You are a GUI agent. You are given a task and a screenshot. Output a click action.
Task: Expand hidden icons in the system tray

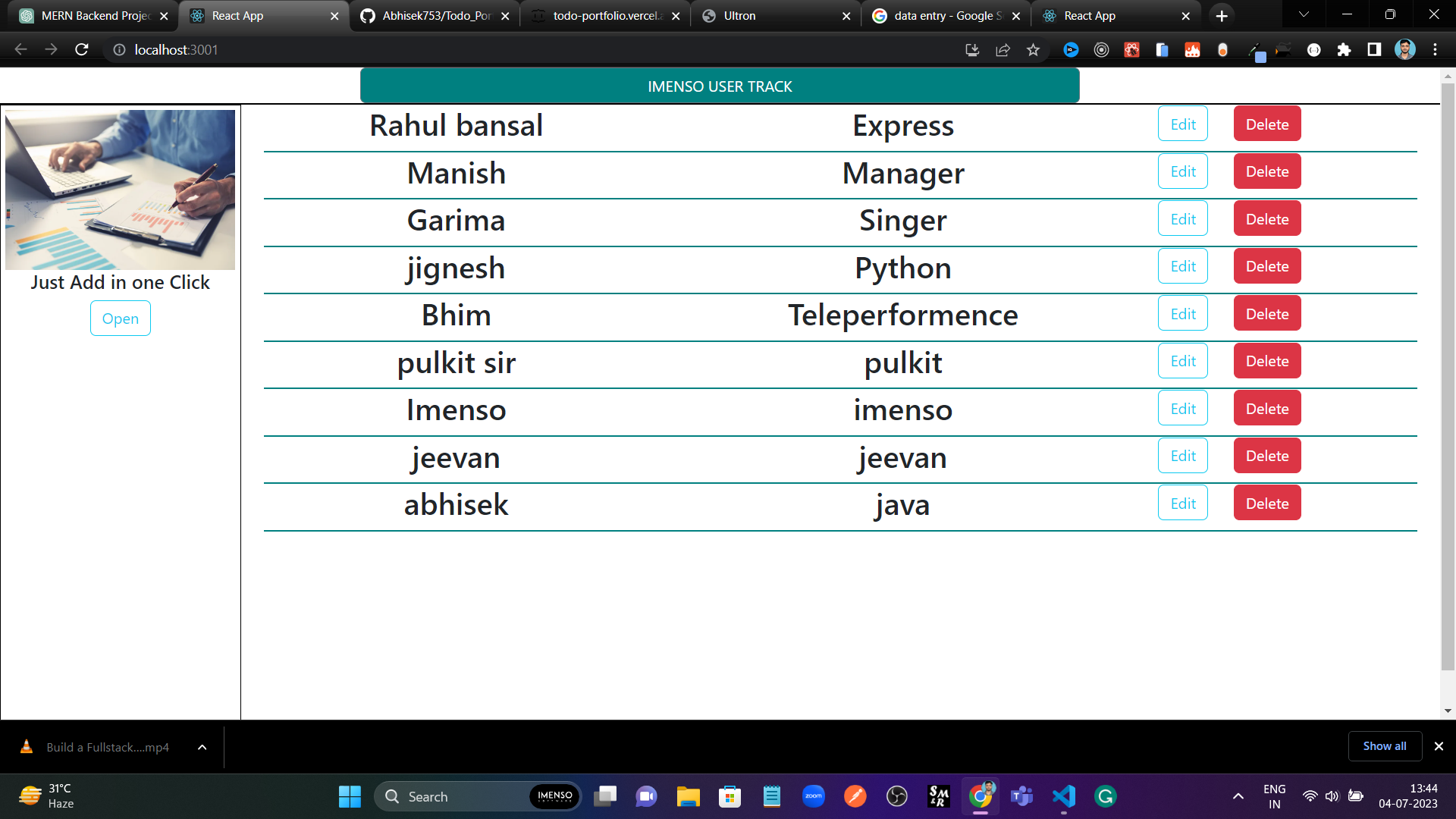click(x=1238, y=796)
